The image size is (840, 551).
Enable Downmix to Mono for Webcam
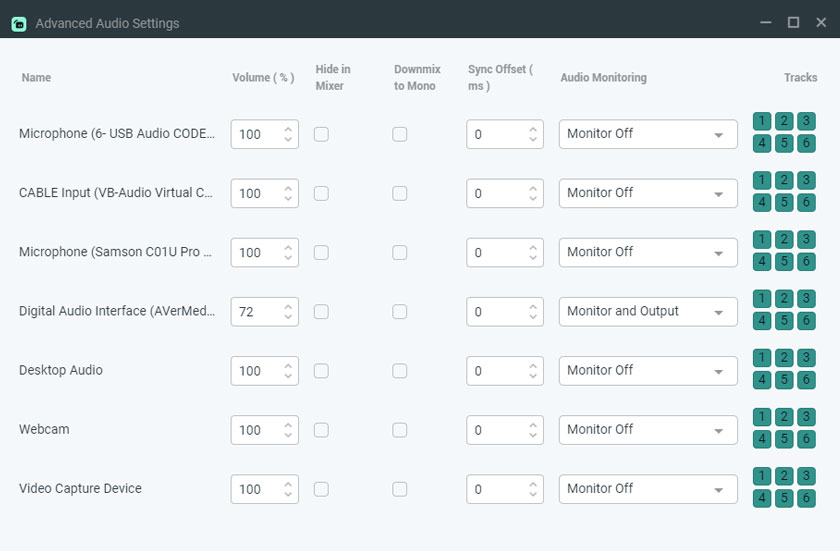(x=400, y=430)
